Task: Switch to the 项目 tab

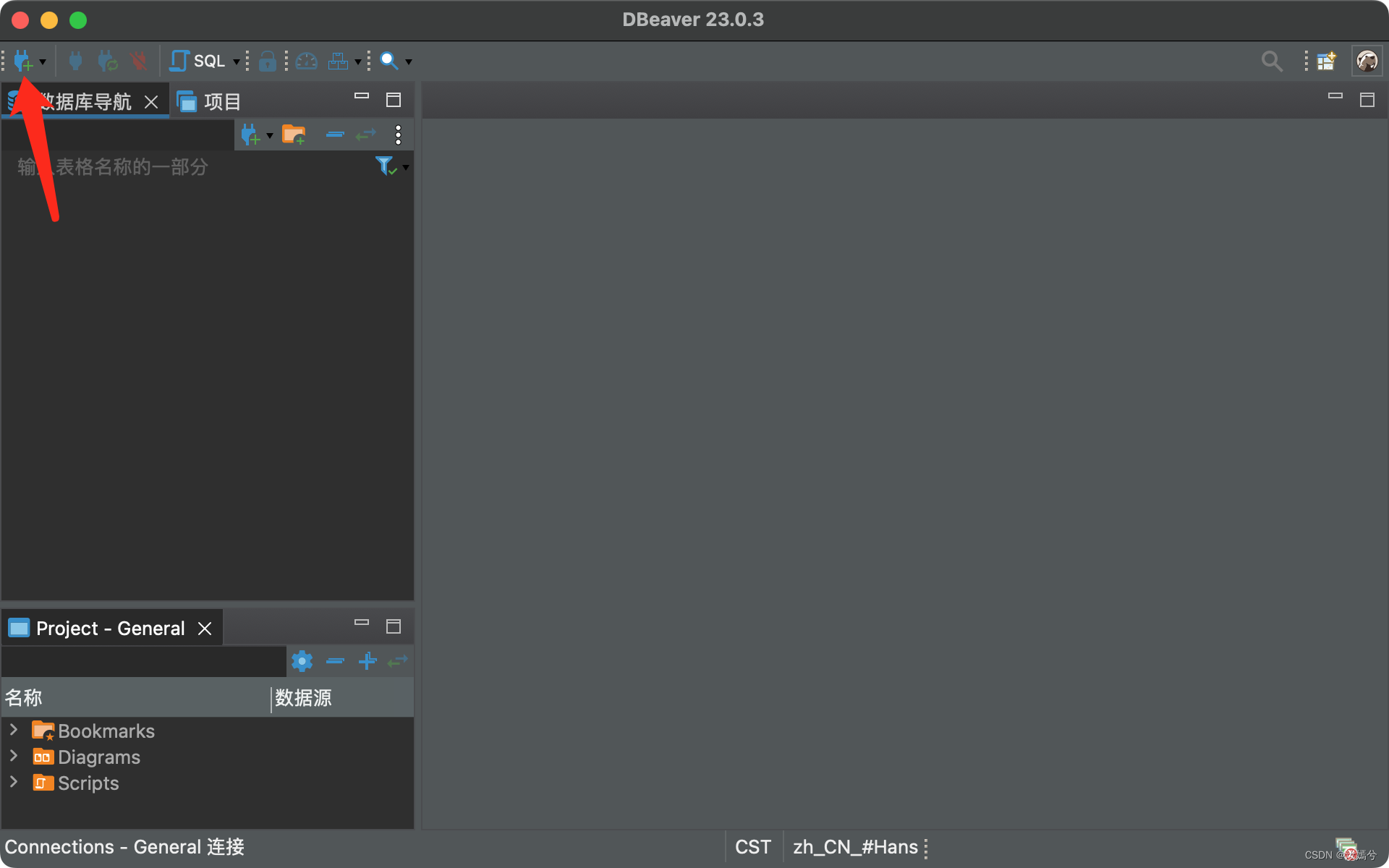Action: [209, 101]
